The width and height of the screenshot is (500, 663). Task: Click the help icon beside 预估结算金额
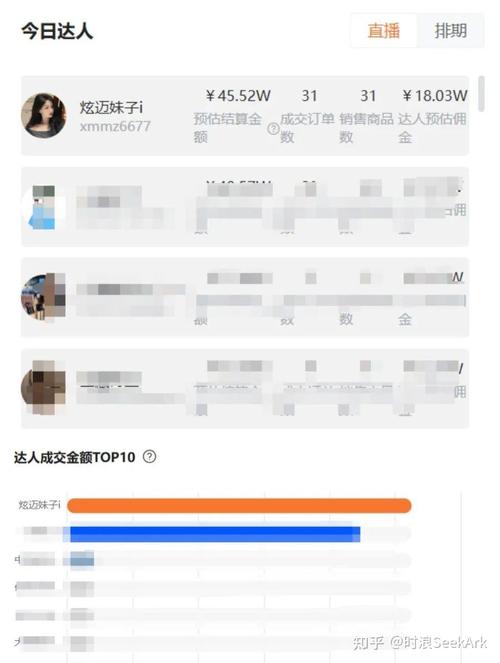[273, 129]
